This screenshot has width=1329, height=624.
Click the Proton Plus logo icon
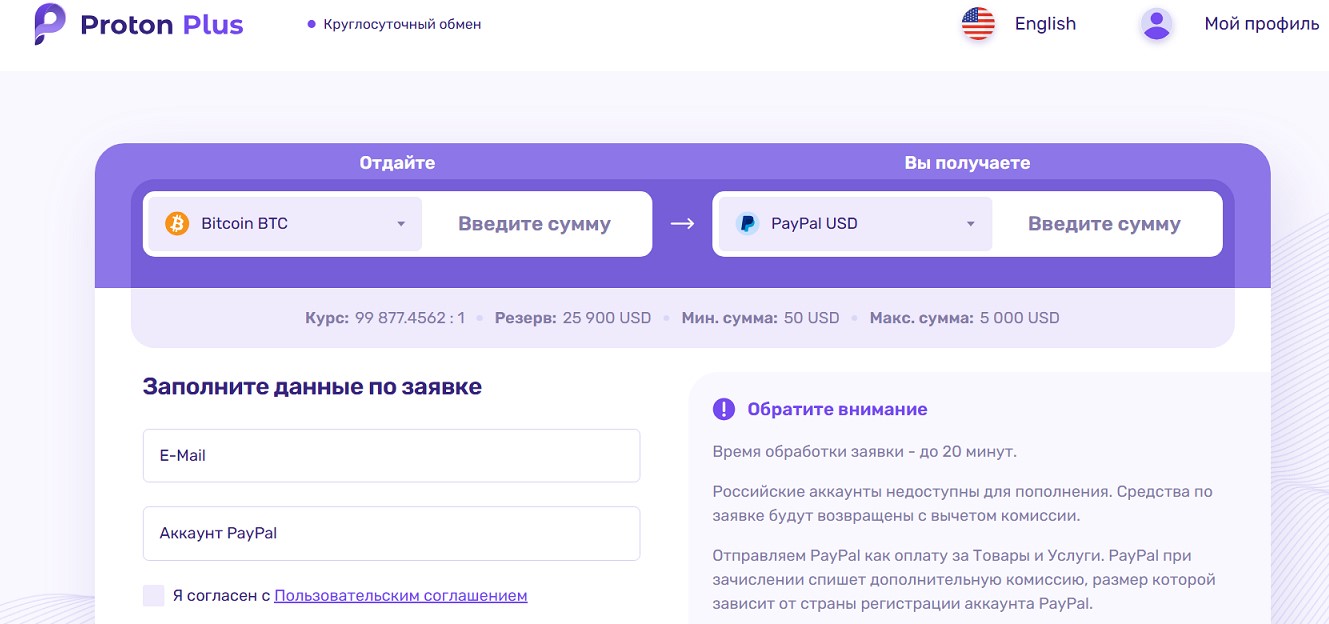point(50,24)
